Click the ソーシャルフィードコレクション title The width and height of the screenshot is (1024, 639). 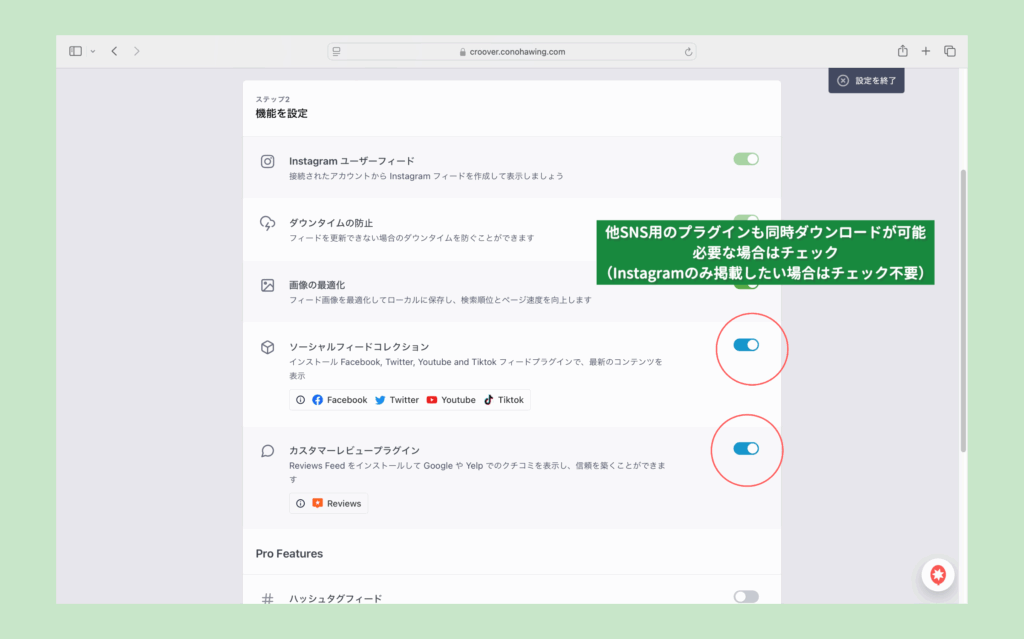[x=359, y=346]
